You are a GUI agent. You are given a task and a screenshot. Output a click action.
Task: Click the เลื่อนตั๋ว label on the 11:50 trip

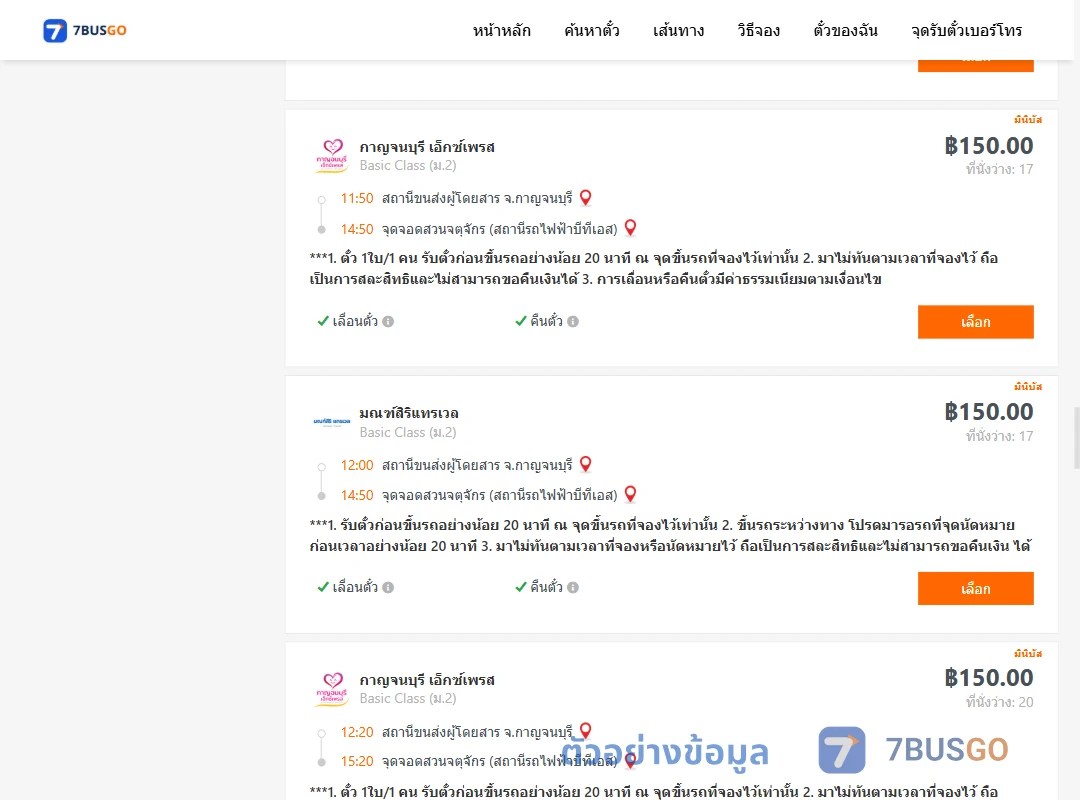tap(355, 321)
